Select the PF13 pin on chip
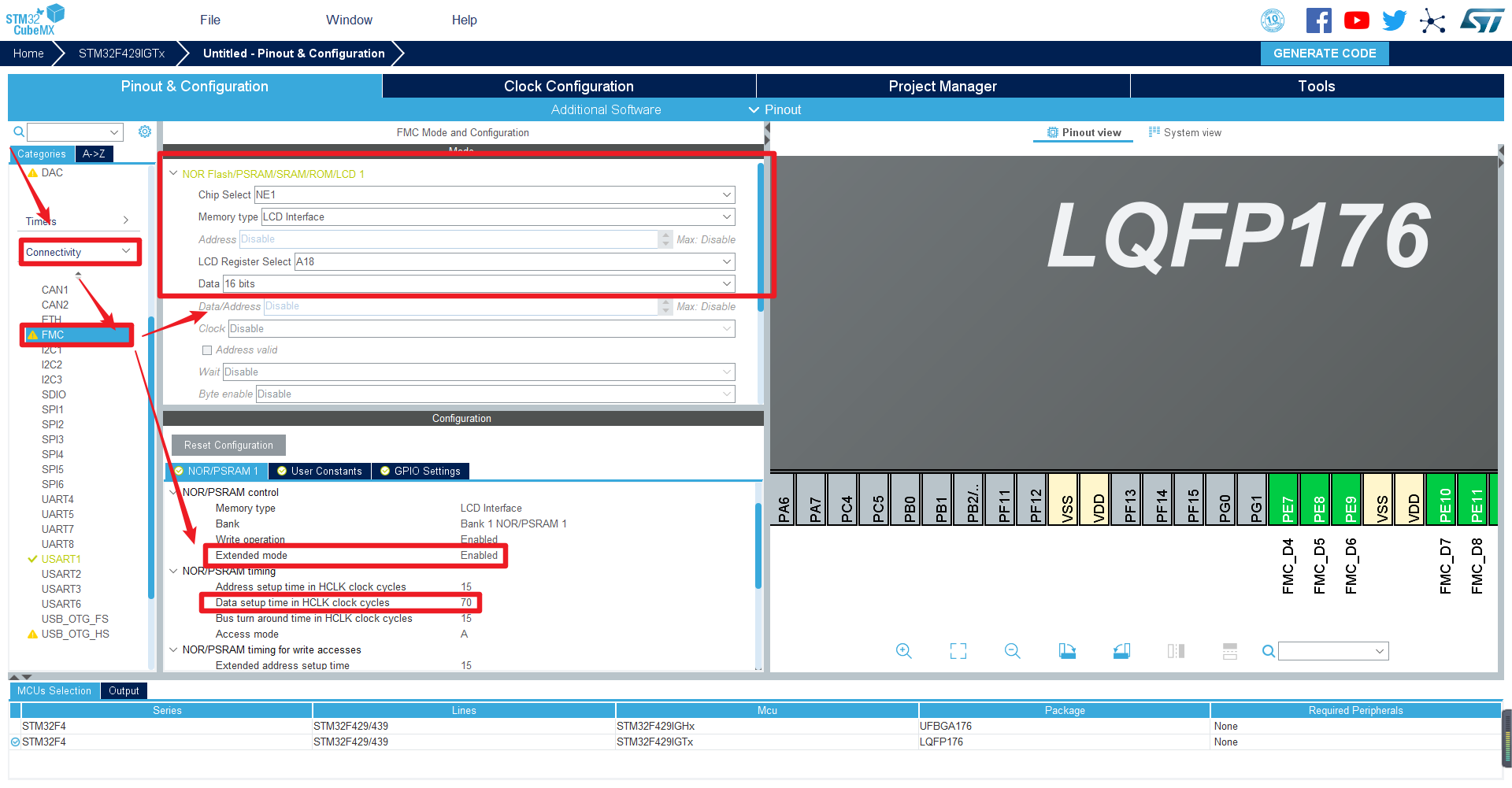The height and width of the screenshot is (788, 1512). tap(1127, 499)
